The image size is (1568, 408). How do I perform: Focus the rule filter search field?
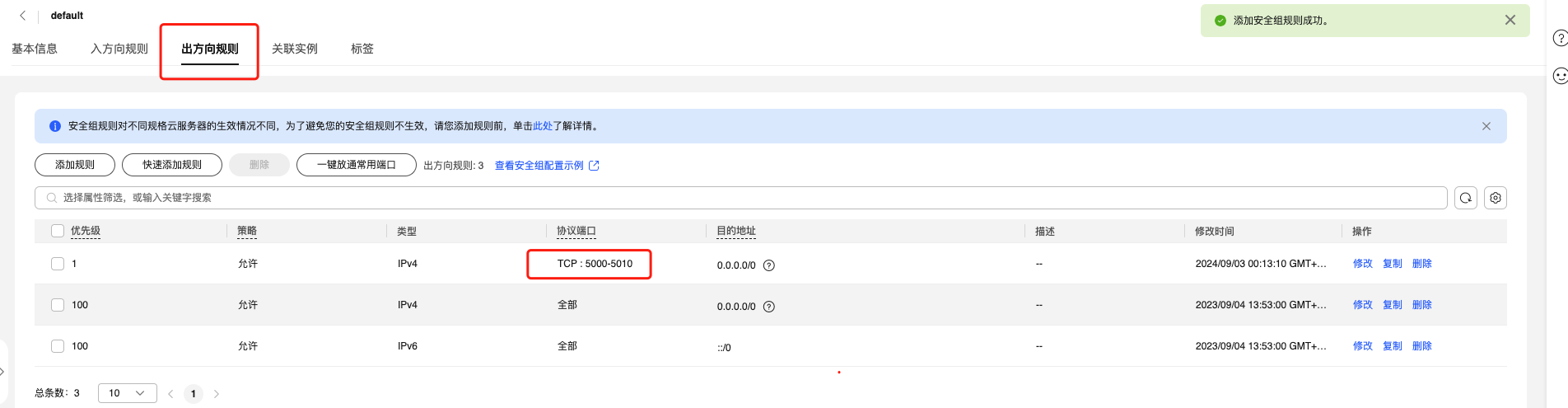(741, 198)
